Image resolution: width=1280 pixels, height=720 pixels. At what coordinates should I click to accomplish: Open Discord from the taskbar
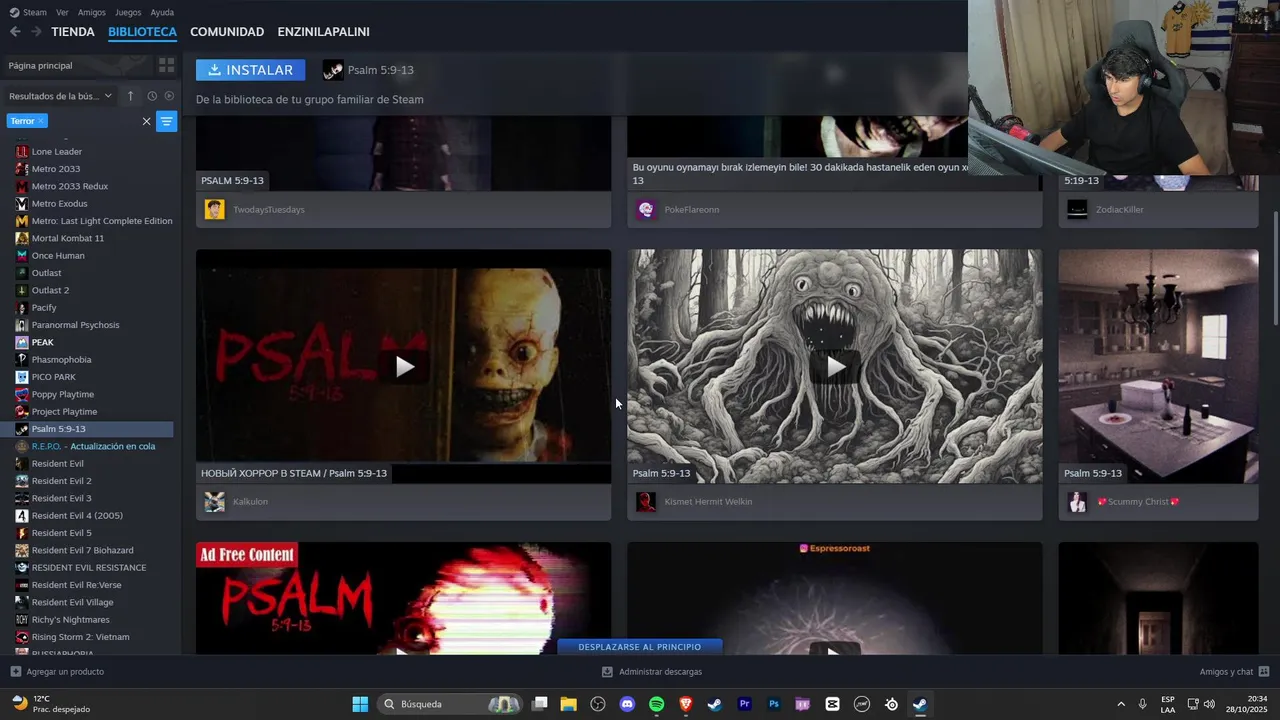pos(627,704)
